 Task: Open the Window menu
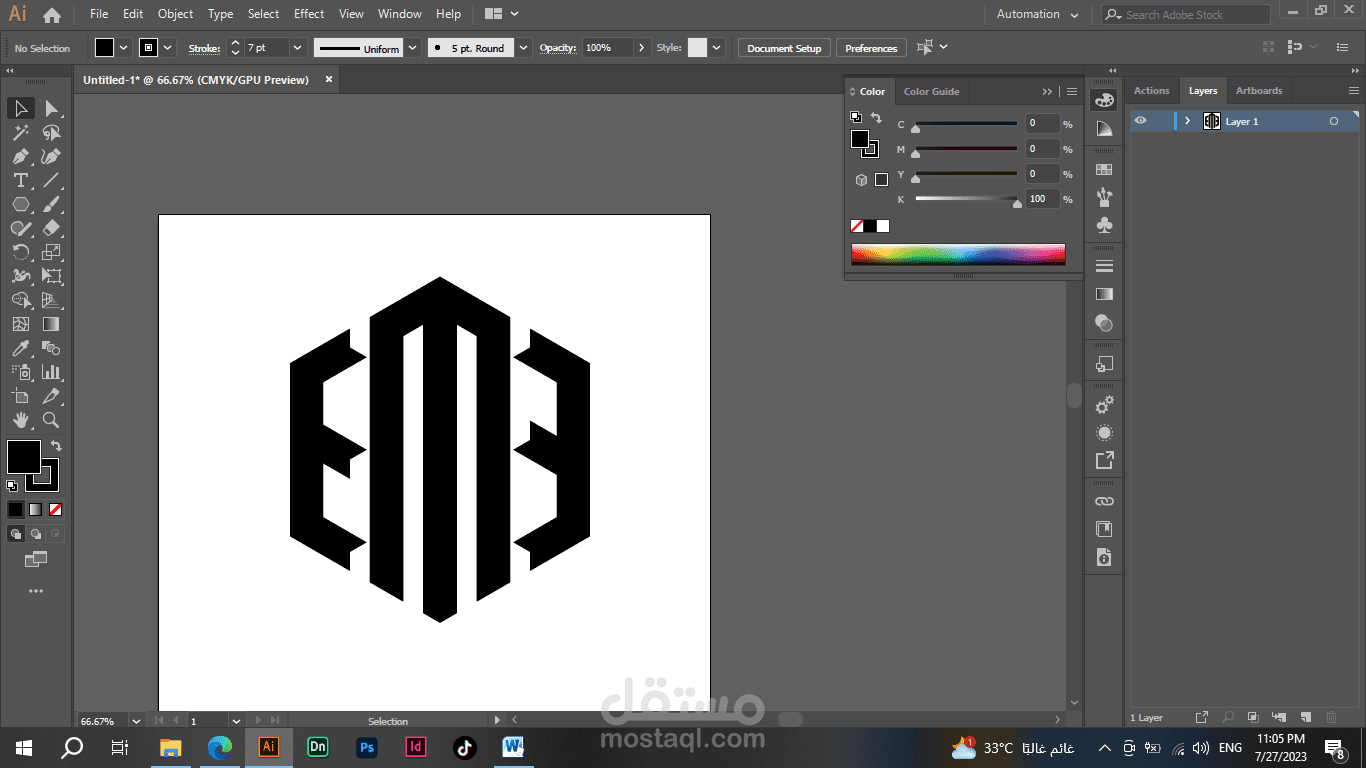coord(399,14)
